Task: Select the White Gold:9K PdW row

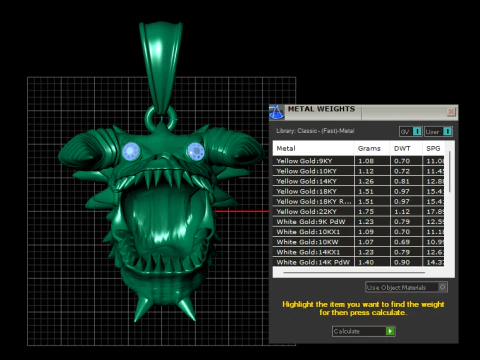Action: 358,222
